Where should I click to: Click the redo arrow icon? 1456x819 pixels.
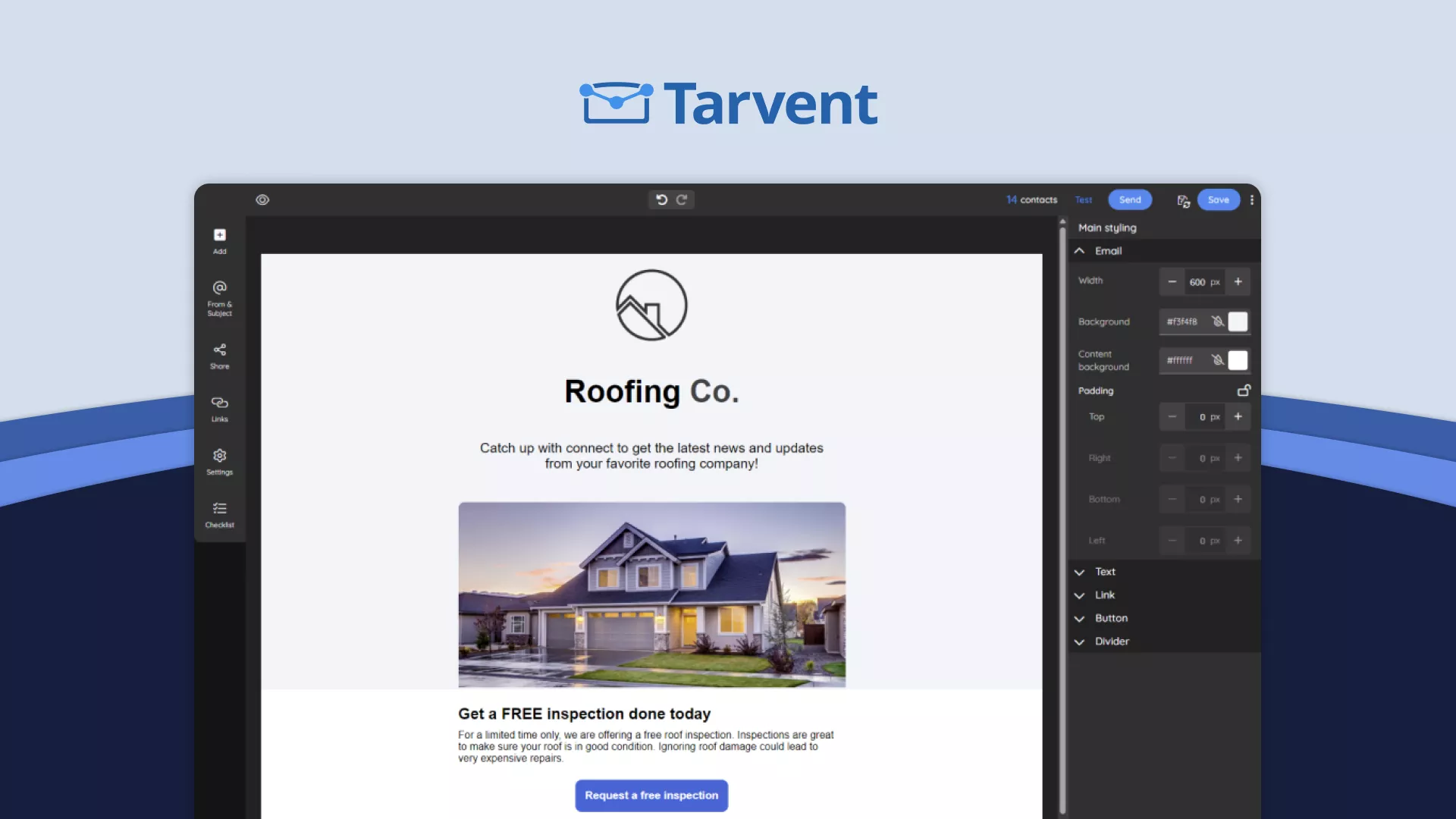click(682, 199)
